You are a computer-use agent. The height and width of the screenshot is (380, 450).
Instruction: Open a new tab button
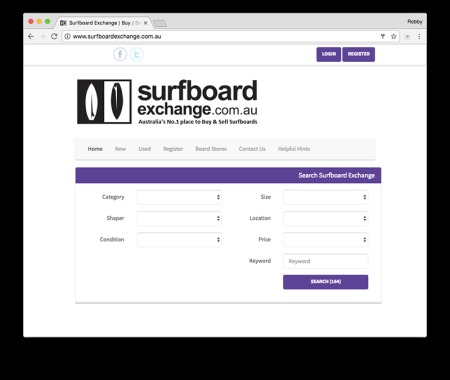[x=160, y=23]
